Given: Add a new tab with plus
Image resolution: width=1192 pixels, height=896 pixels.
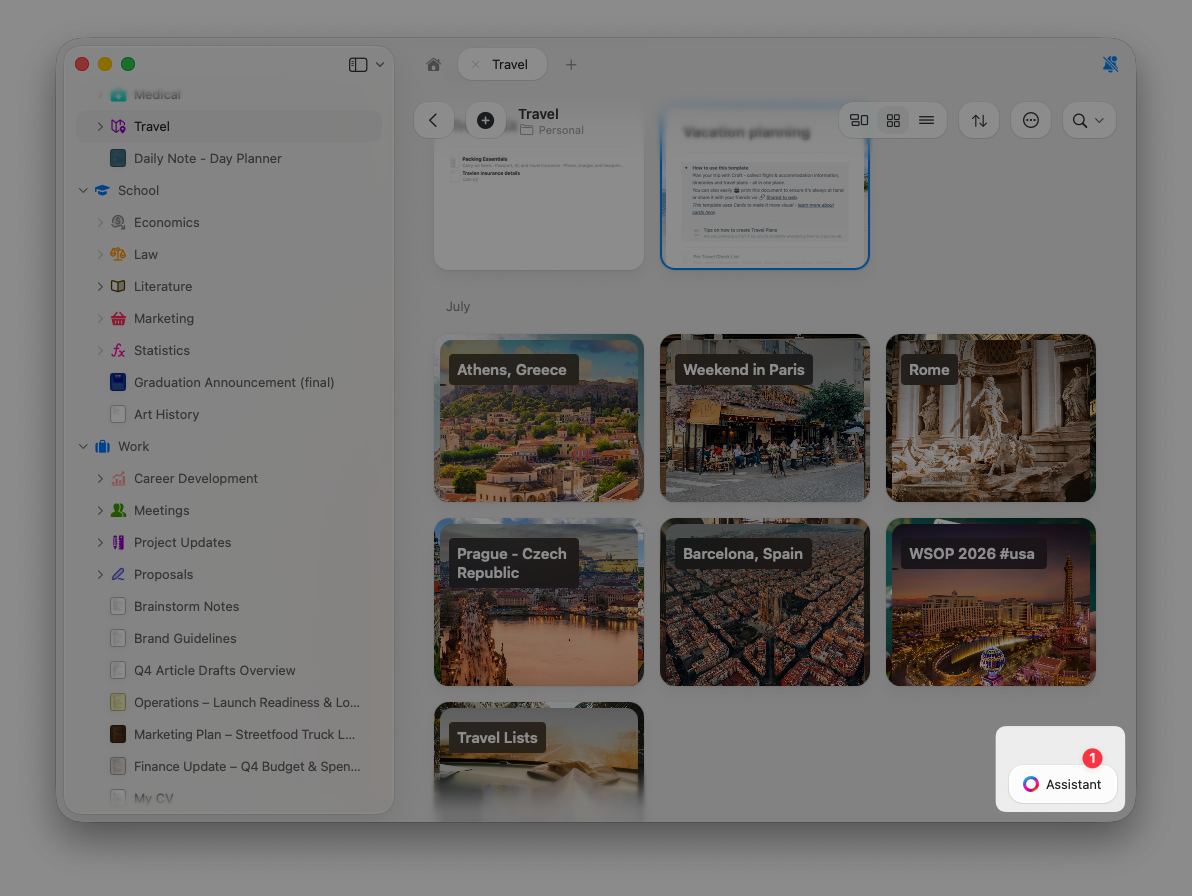Looking at the screenshot, I should (571, 65).
